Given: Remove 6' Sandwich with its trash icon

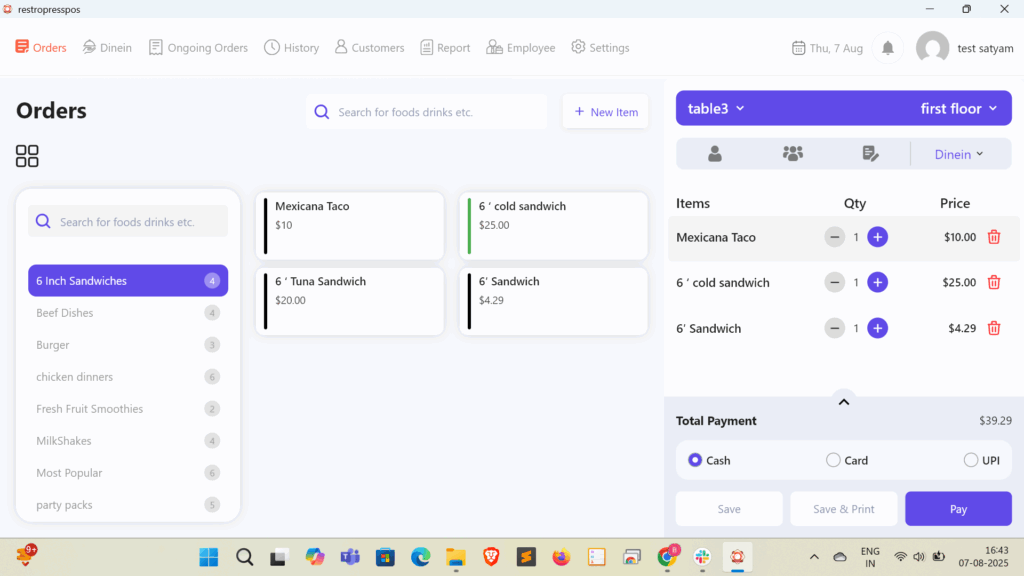Looking at the screenshot, I should coord(993,328).
